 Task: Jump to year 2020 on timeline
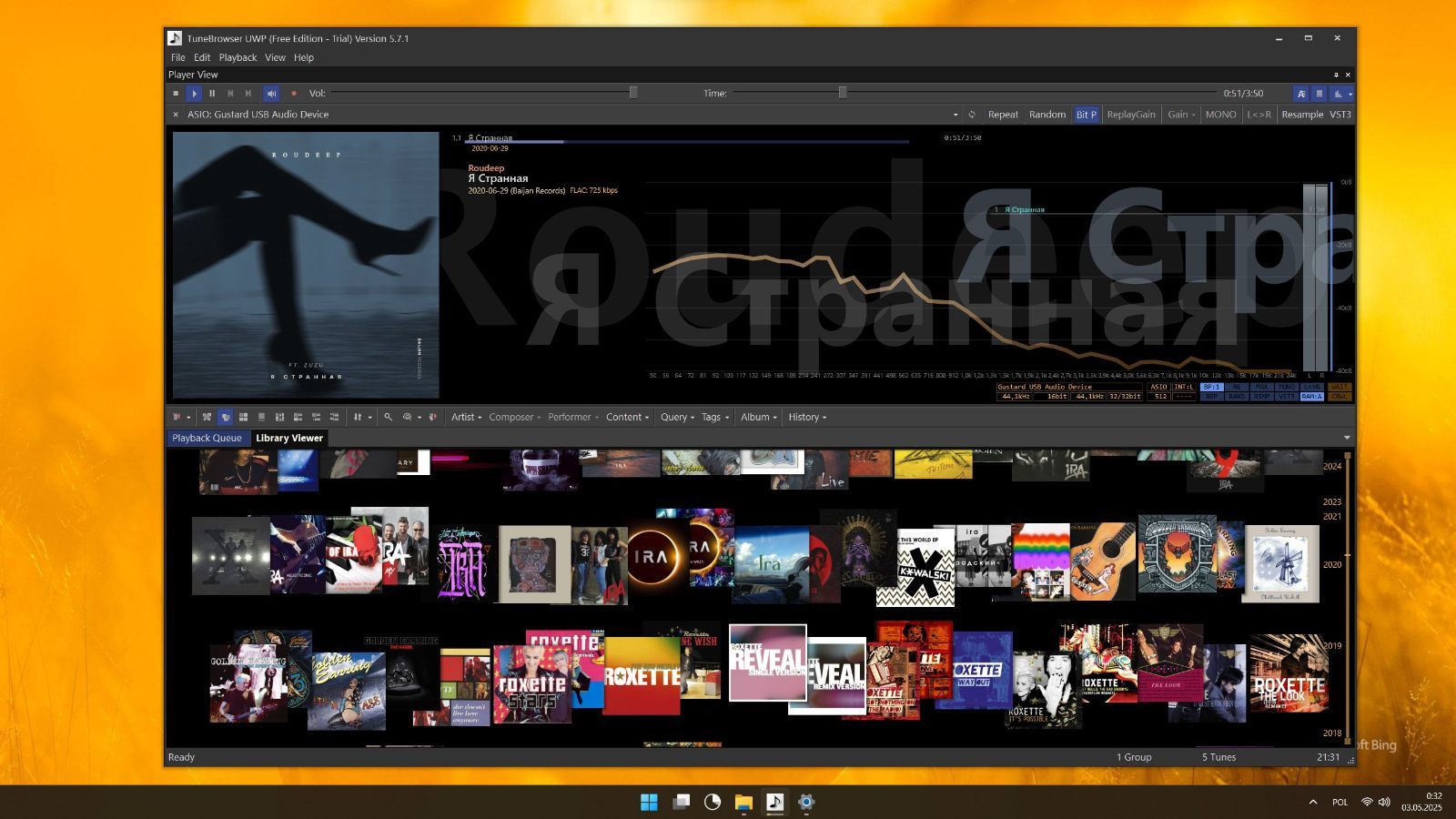click(1332, 564)
